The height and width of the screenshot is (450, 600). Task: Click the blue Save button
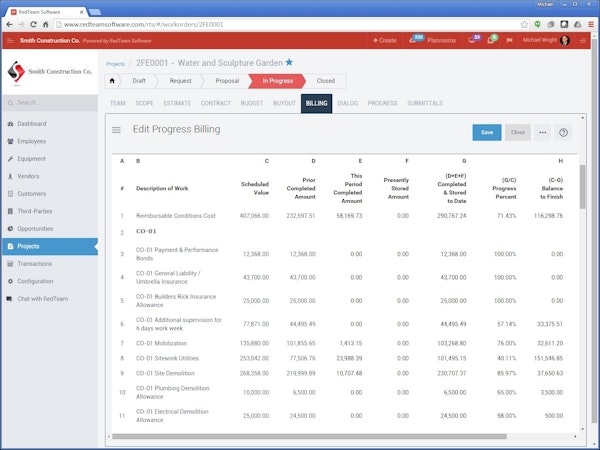click(487, 132)
